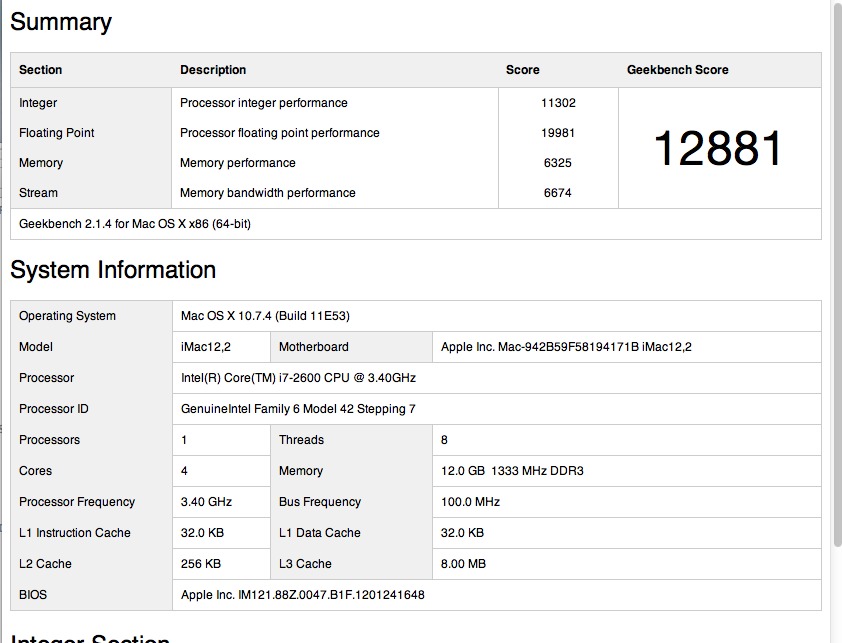Click the '3.40 GHz' frequency value
The width and height of the screenshot is (842, 643).
click(x=206, y=502)
